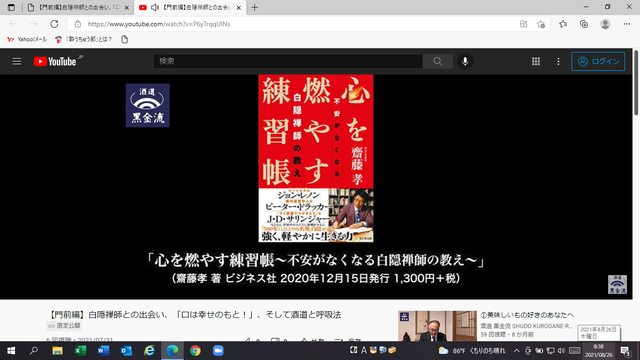The image size is (640, 360).
Task: Open Edge settings and more menu
Action: pos(627,24)
